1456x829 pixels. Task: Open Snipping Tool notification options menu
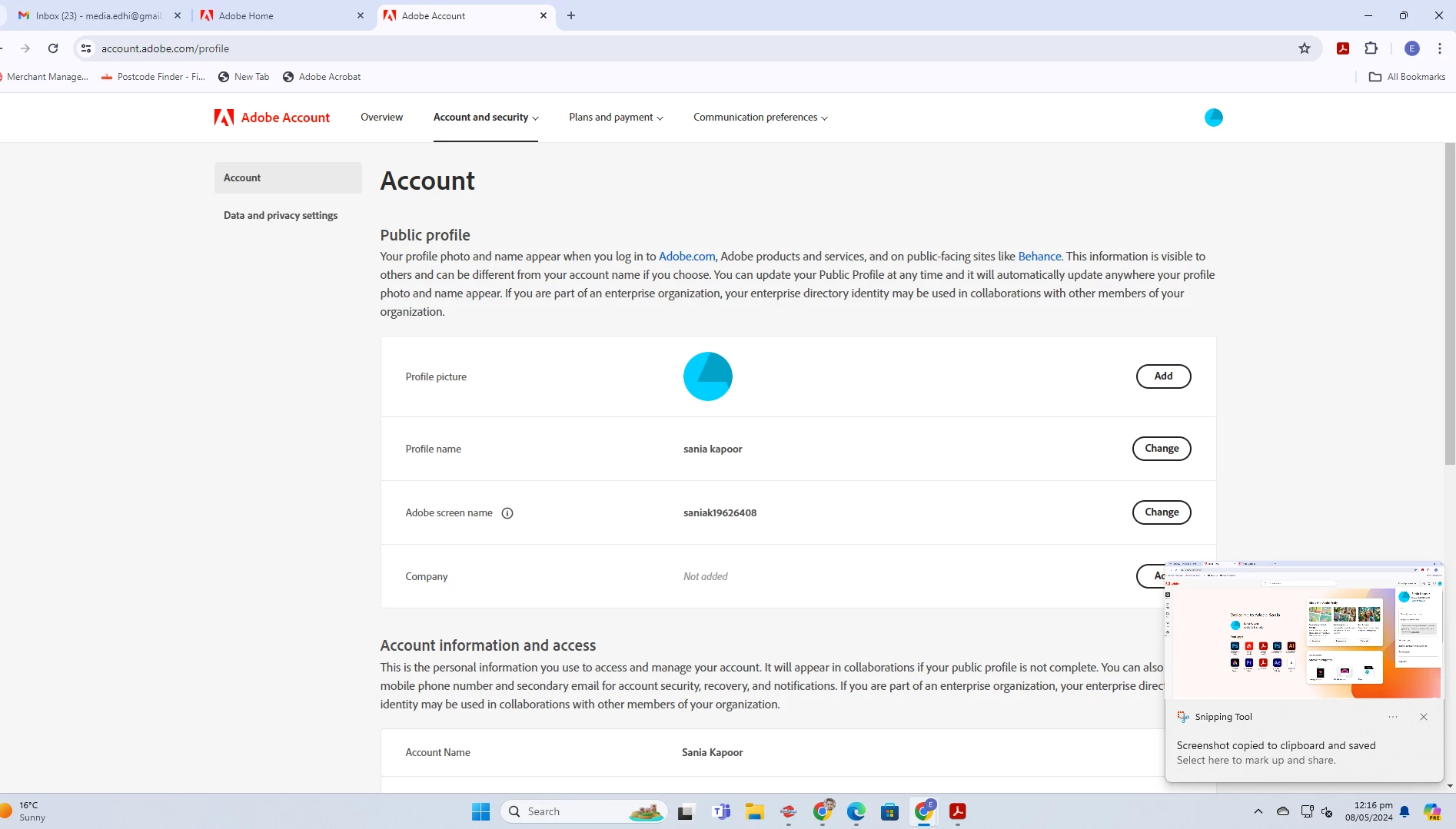coord(1393,717)
